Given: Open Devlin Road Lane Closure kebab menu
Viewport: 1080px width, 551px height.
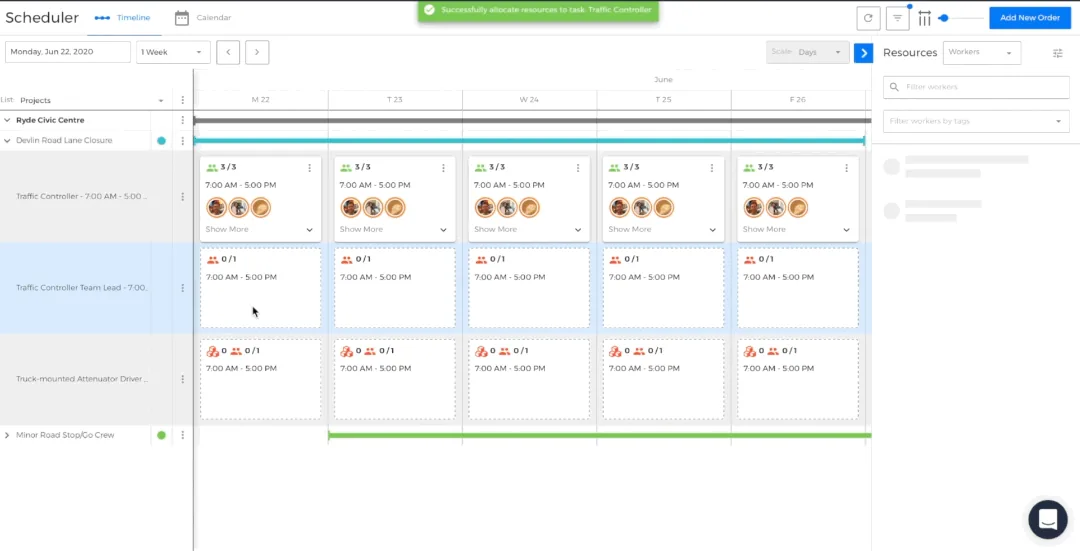Looking at the screenshot, I should tap(183, 141).
